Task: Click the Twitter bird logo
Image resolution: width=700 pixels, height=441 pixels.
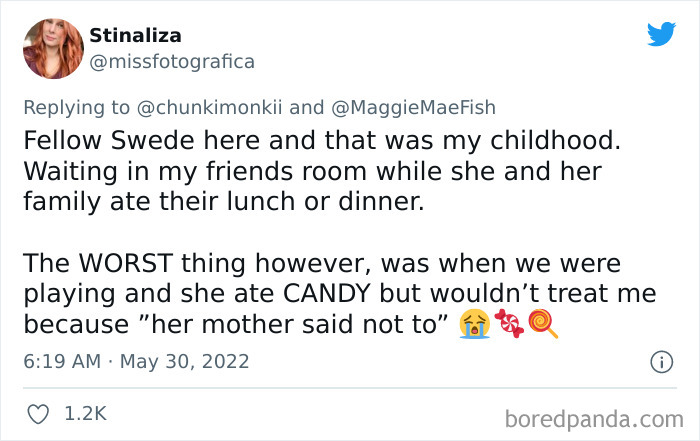Action: coord(661,35)
